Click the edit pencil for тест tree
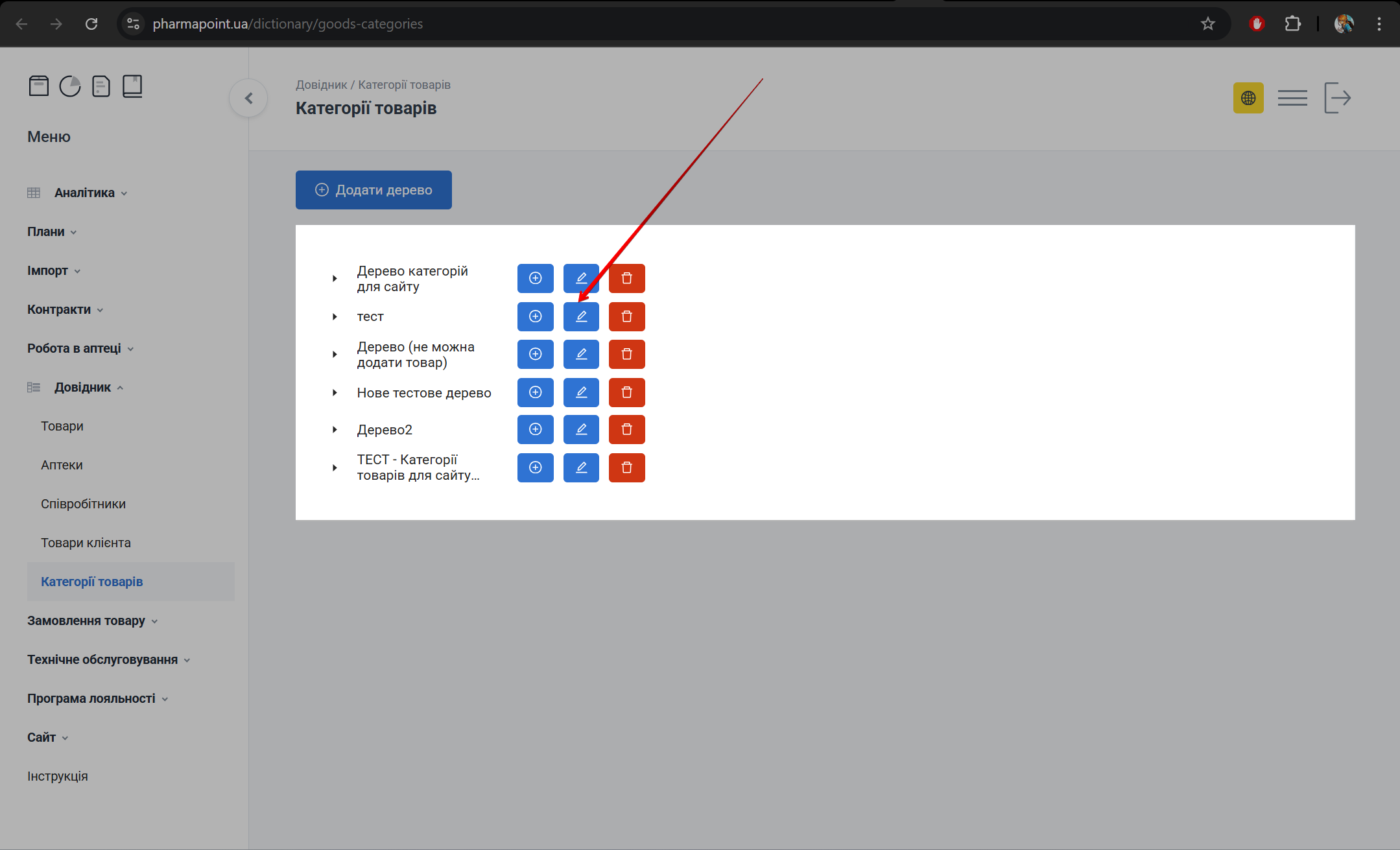The image size is (1400, 850). click(581, 316)
